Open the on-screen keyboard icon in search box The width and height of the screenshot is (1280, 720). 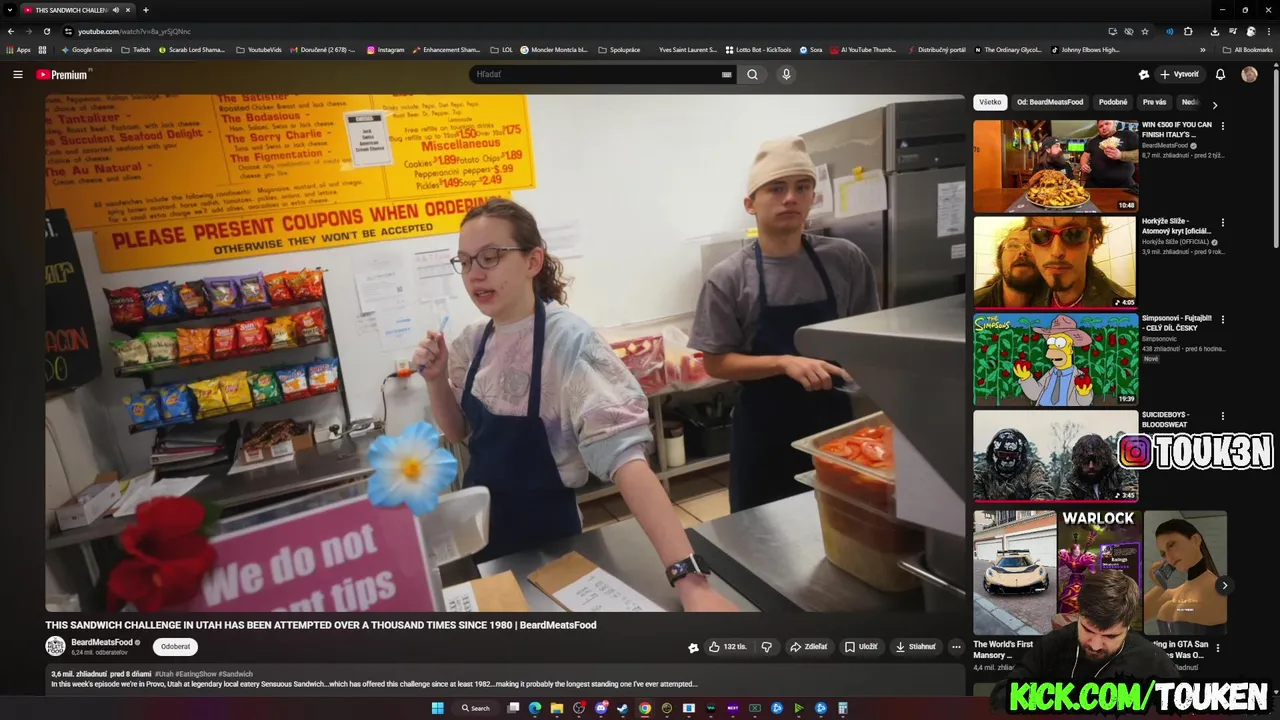(x=726, y=74)
